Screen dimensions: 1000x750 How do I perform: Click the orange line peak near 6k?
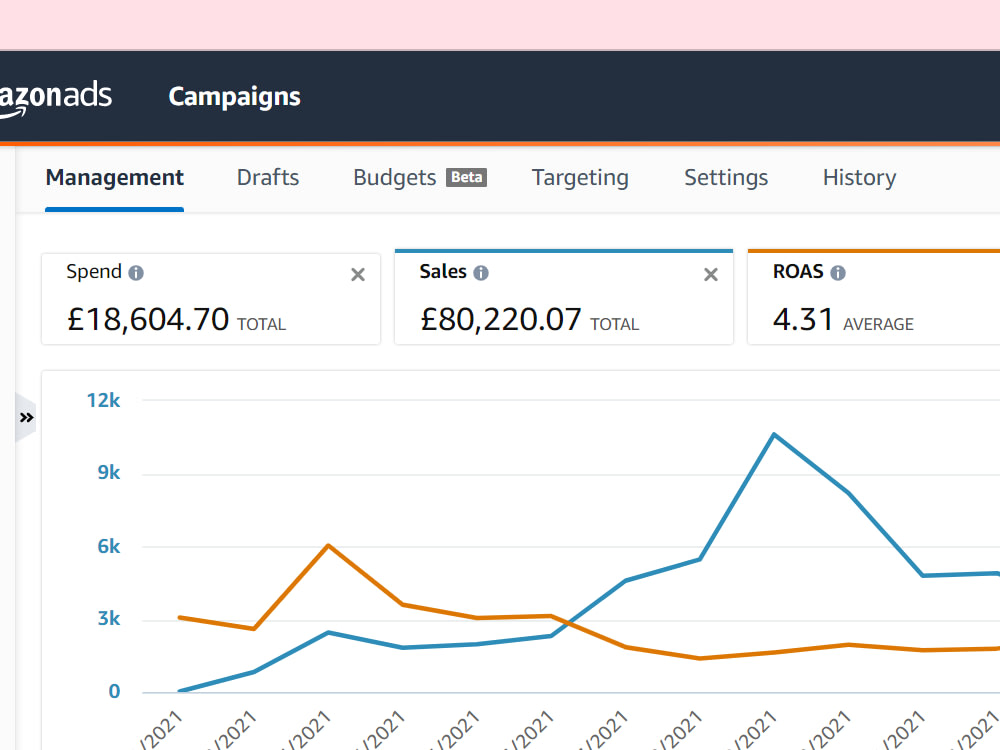(x=328, y=546)
